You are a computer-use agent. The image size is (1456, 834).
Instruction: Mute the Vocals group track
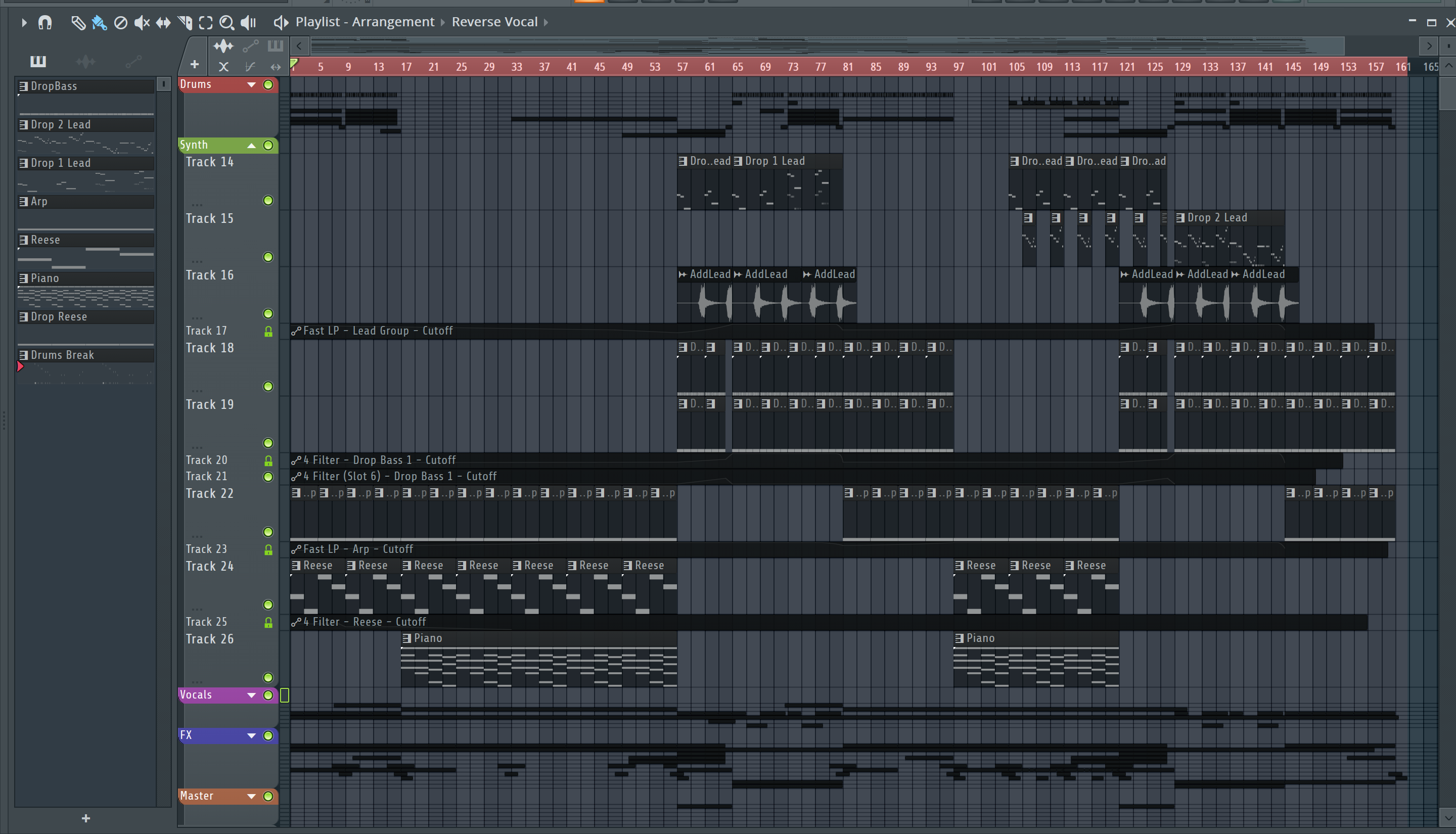click(x=268, y=696)
